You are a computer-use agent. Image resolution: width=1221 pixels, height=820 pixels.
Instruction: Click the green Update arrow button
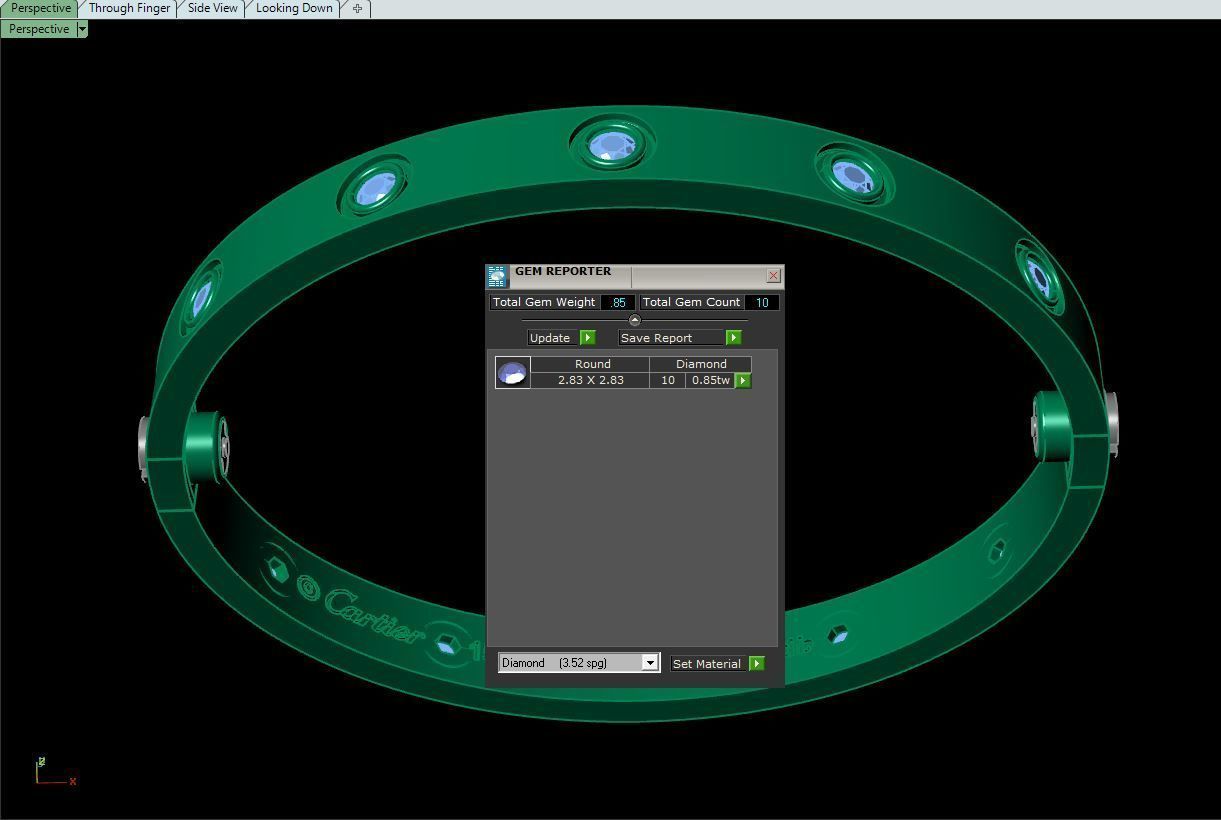[x=588, y=338]
